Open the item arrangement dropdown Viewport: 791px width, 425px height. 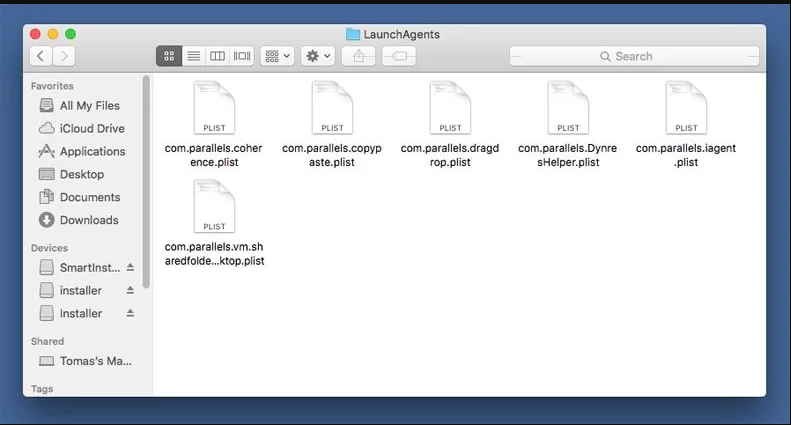(277, 56)
